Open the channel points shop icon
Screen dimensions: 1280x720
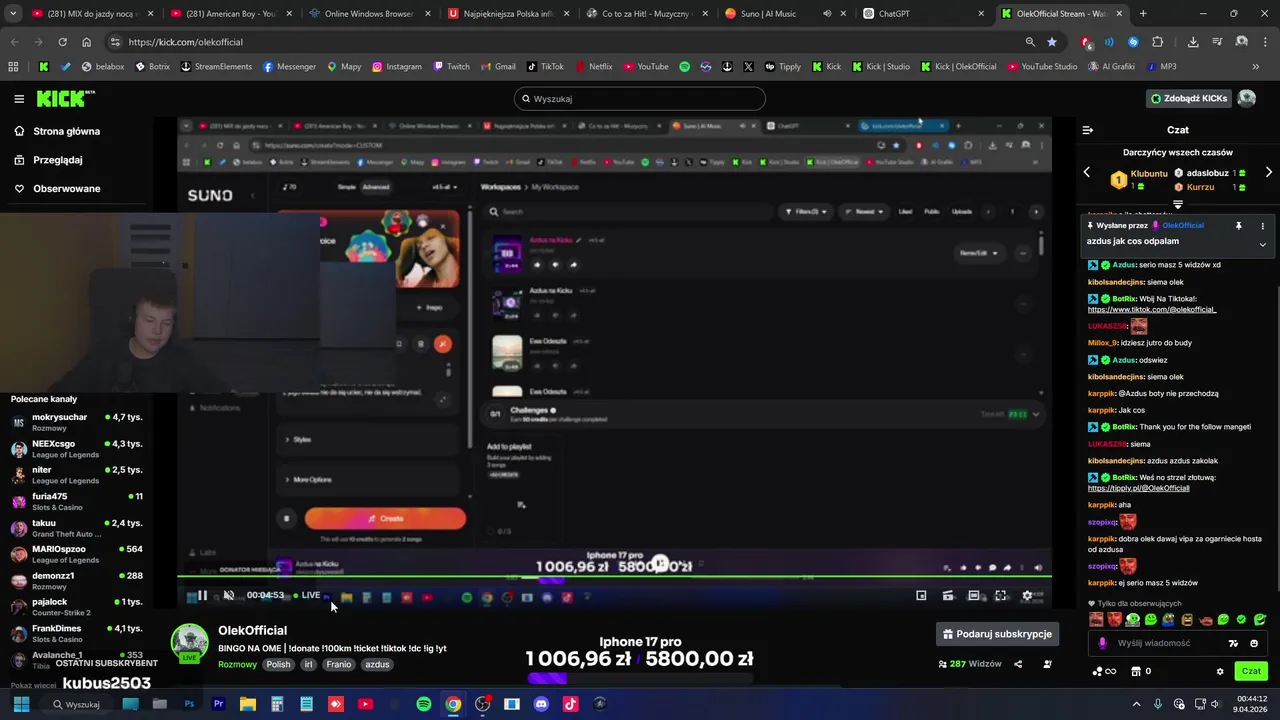[x=1135, y=671]
